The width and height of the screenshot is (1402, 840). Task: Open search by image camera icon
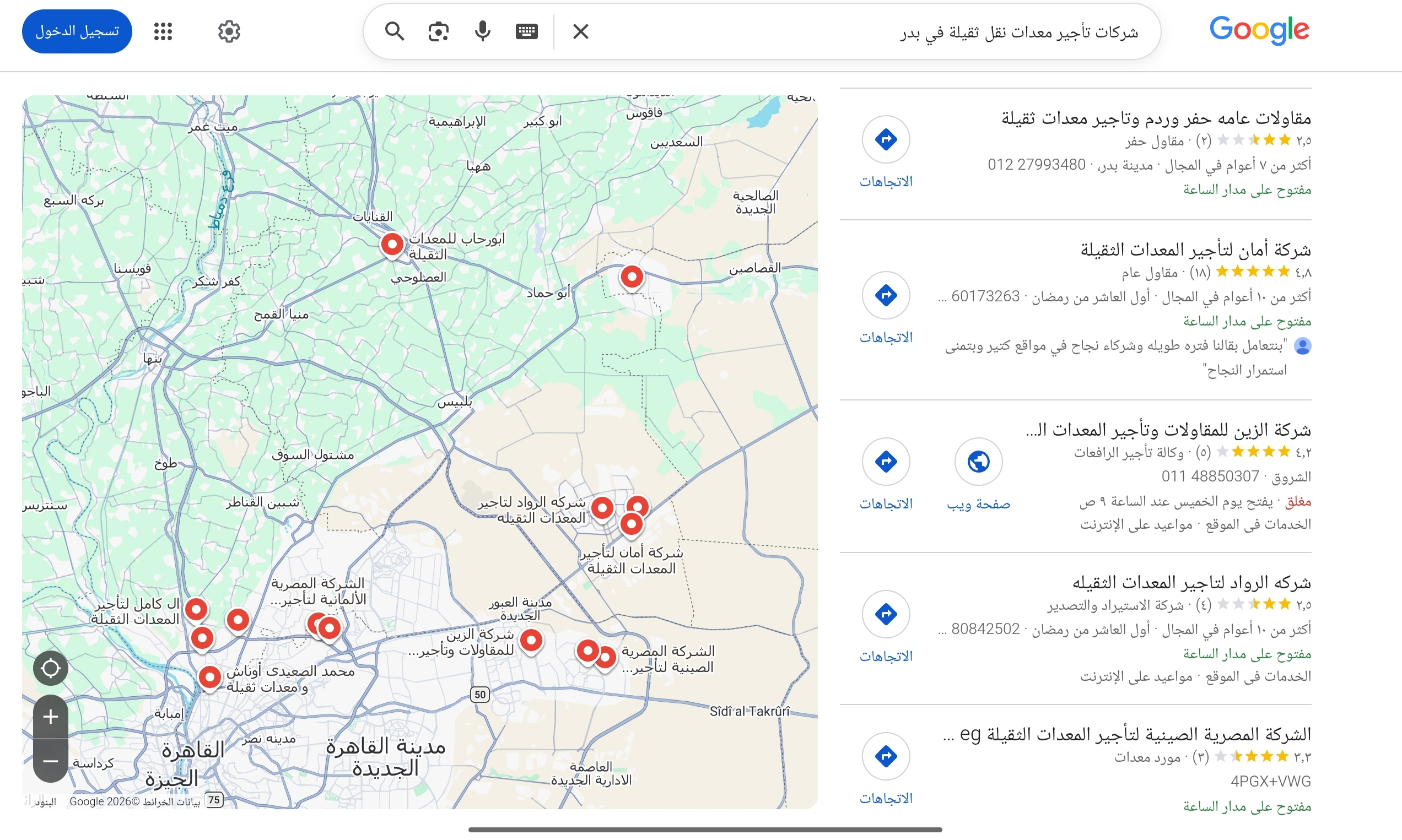pyautogui.click(x=438, y=31)
